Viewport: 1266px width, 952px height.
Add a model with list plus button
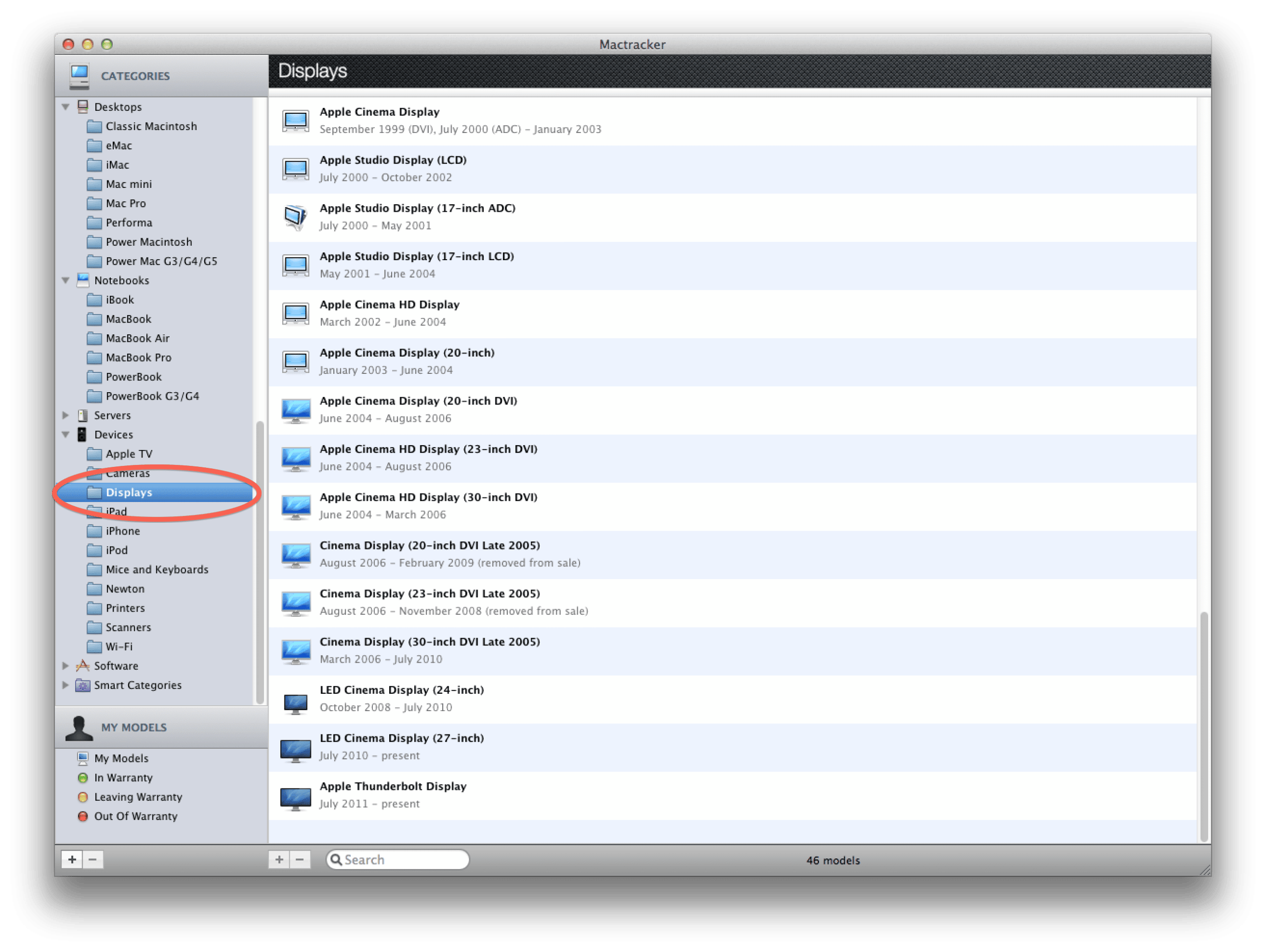pos(279,859)
